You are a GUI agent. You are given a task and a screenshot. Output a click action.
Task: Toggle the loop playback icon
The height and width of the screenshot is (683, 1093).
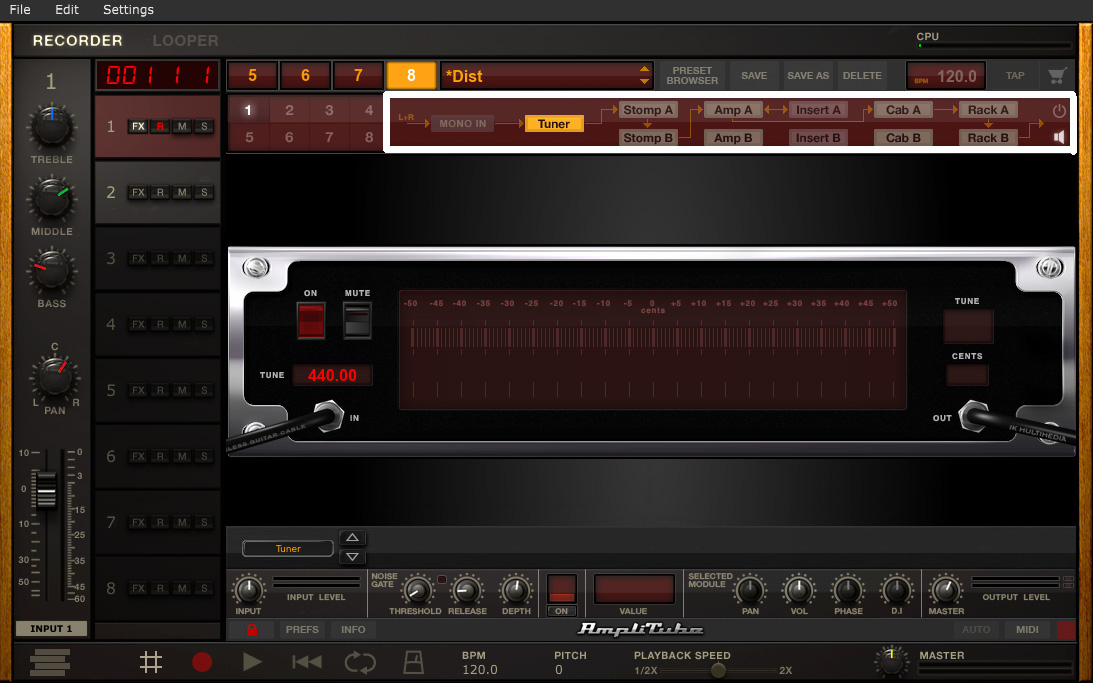coord(360,662)
